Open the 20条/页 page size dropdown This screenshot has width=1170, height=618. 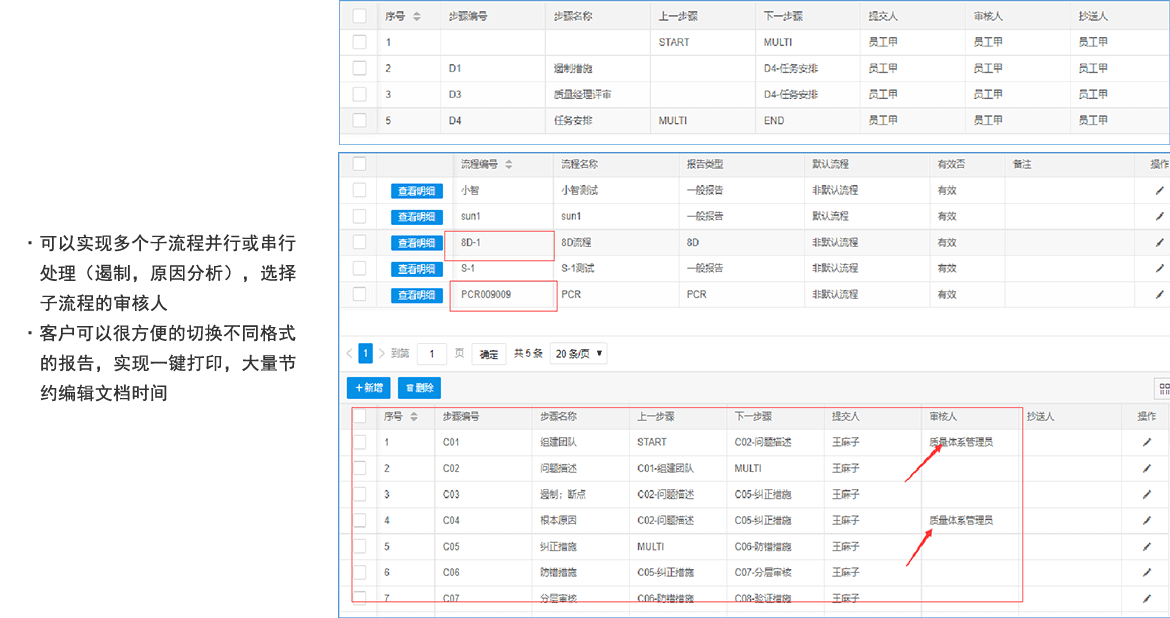click(x=578, y=353)
